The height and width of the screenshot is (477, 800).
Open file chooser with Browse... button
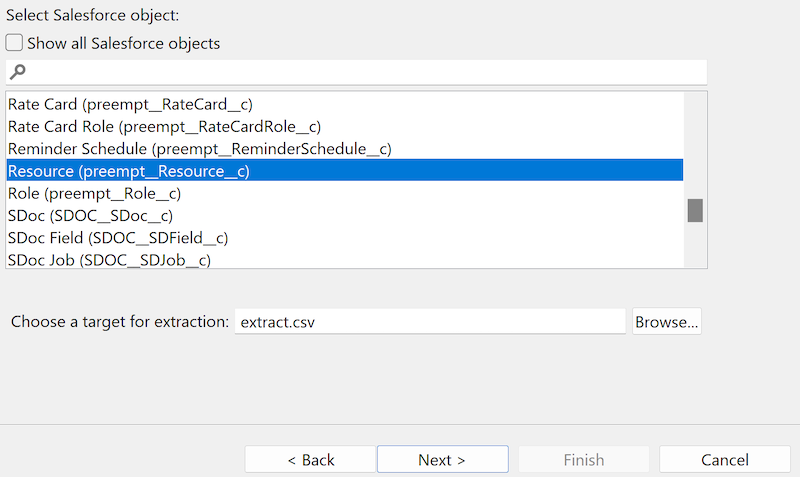[667, 322]
